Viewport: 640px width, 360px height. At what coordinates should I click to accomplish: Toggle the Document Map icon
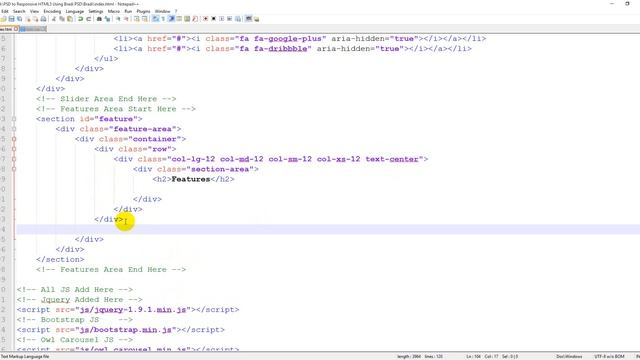tap(187, 19)
